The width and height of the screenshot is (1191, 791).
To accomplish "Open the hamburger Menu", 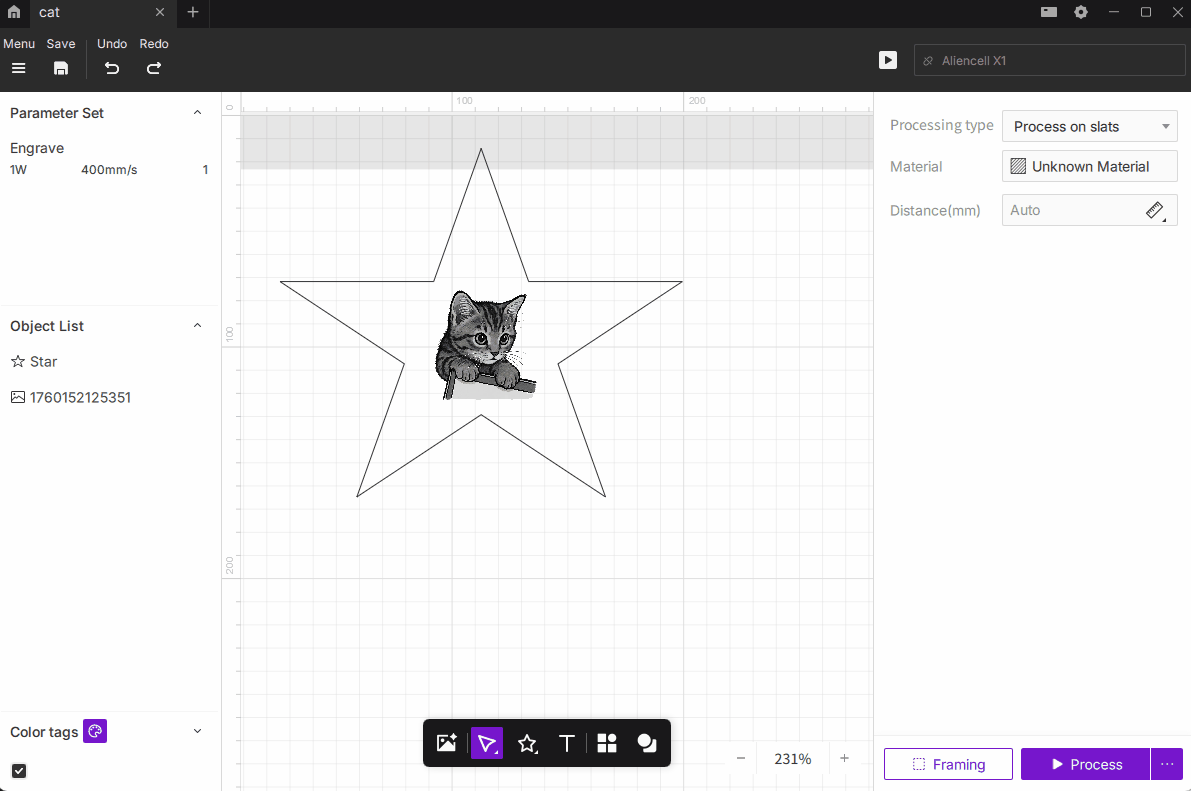I will (x=18, y=68).
